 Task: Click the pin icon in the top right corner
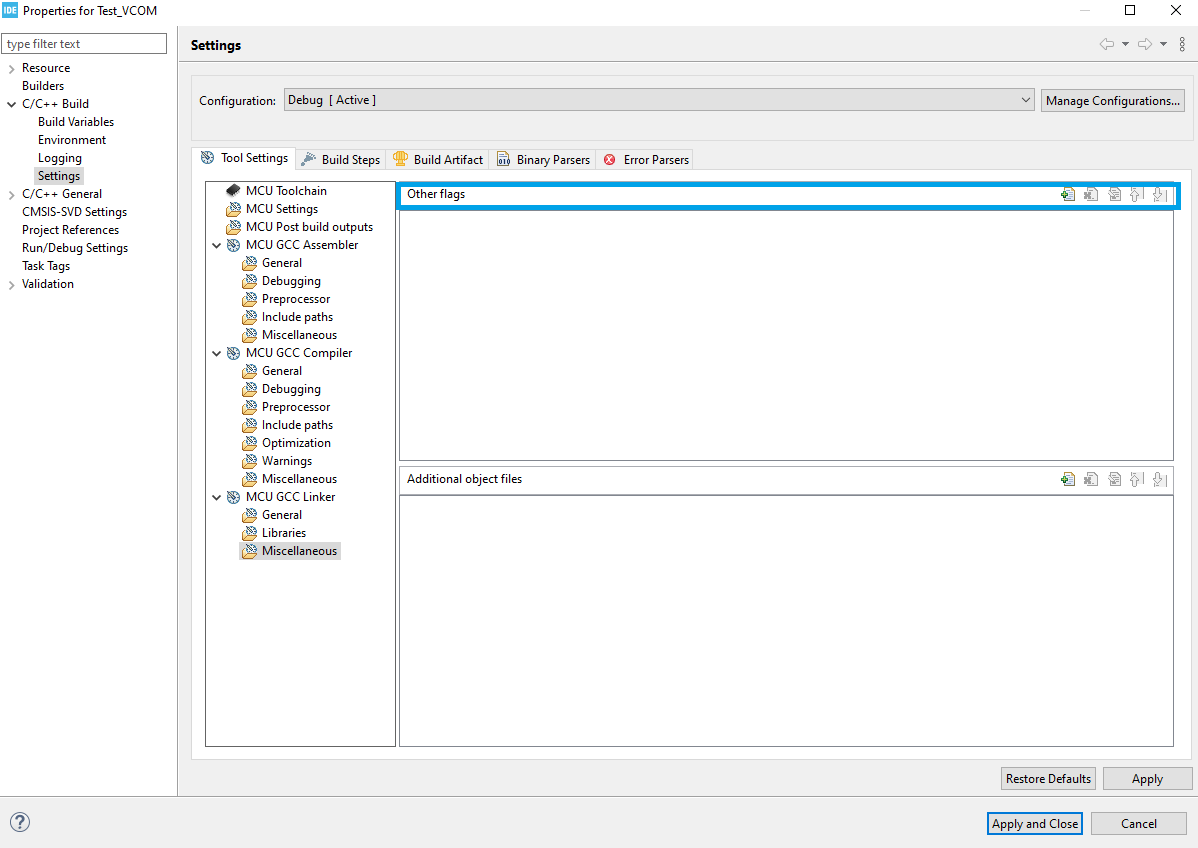(x=1183, y=44)
